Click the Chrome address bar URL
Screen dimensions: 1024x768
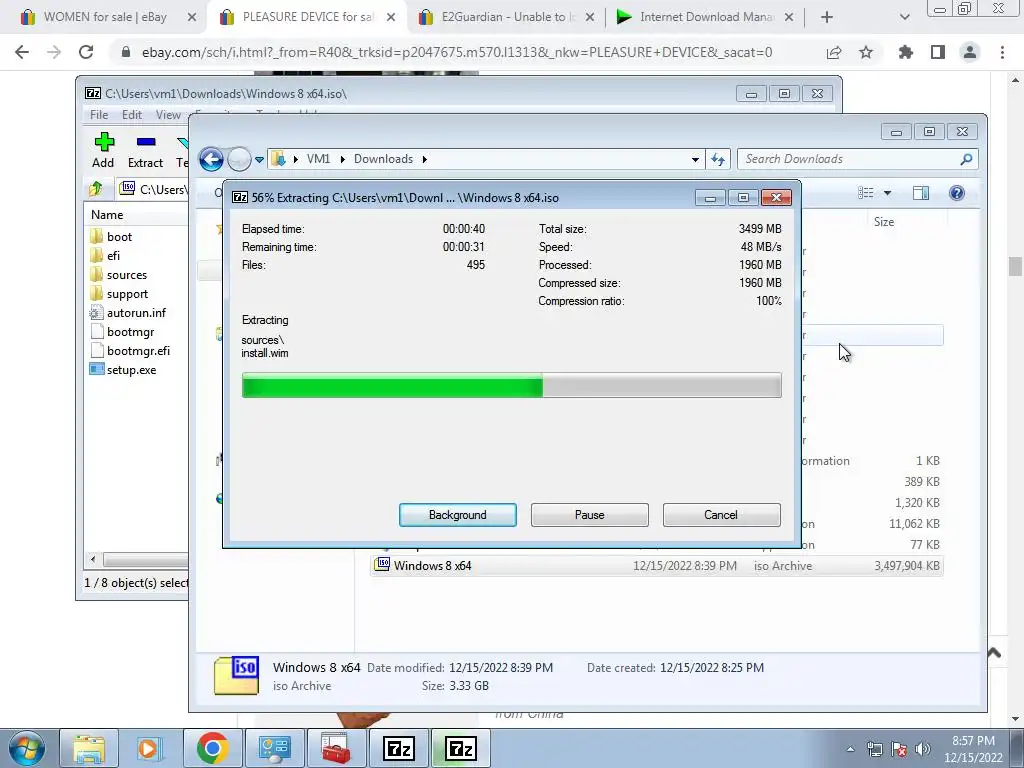456,52
